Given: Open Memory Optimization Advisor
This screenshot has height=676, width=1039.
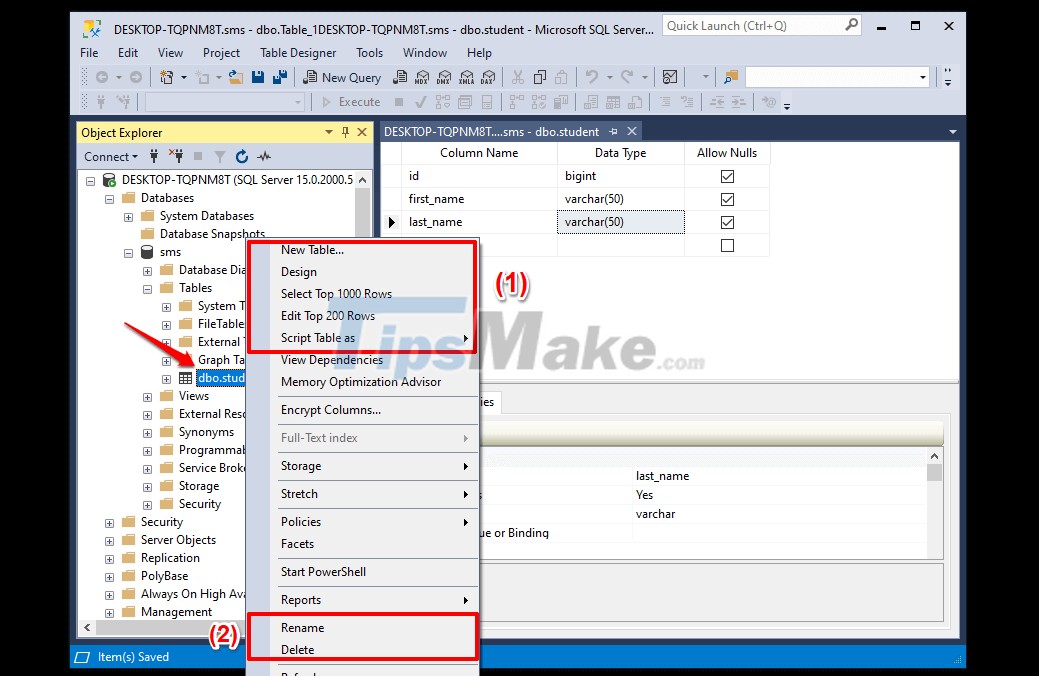Looking at the screenshot, I should click(x=361, y=382).
